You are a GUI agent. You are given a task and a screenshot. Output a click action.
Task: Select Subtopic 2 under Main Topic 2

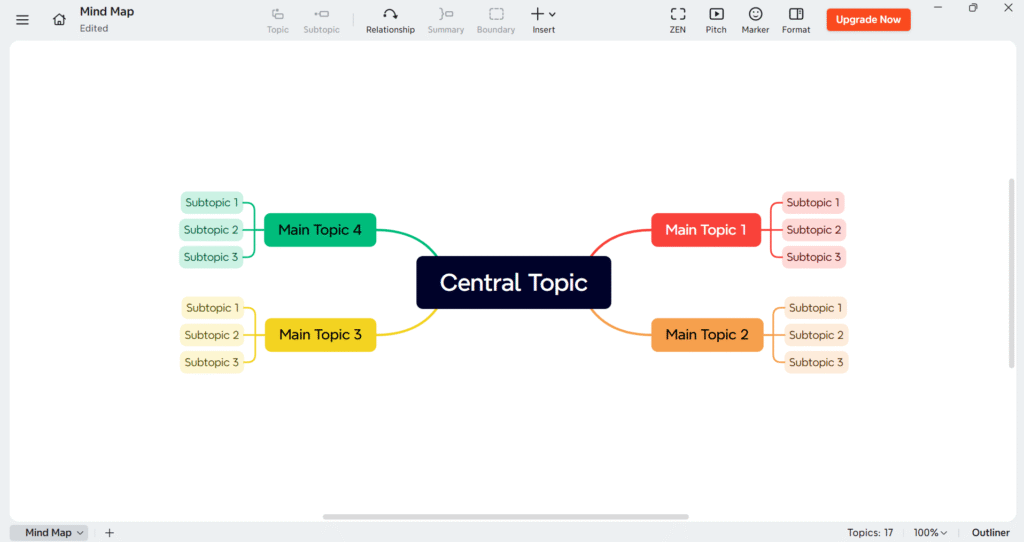(x=816, y=335)
